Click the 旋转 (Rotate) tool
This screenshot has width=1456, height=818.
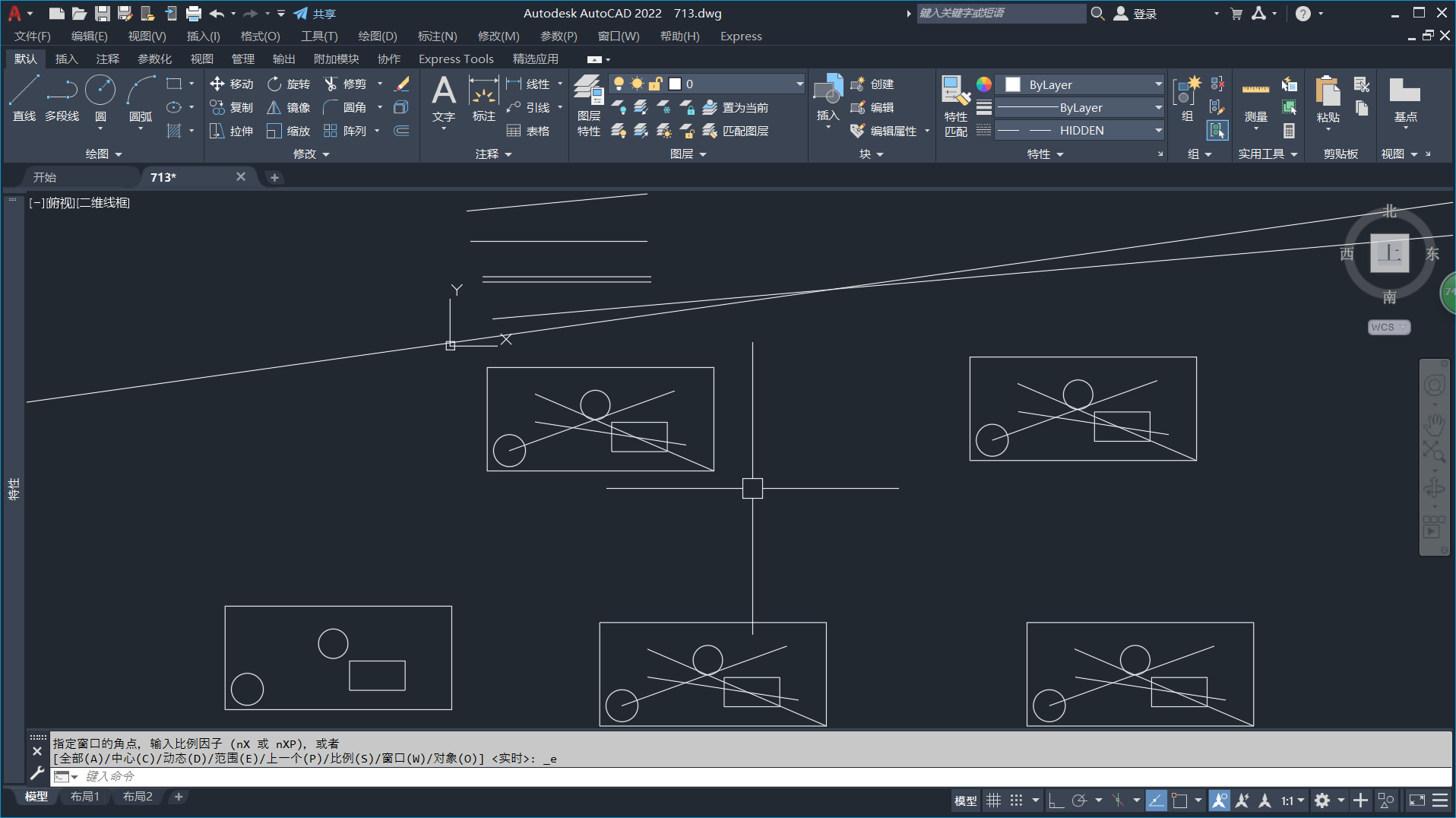[x=289, y=84]
